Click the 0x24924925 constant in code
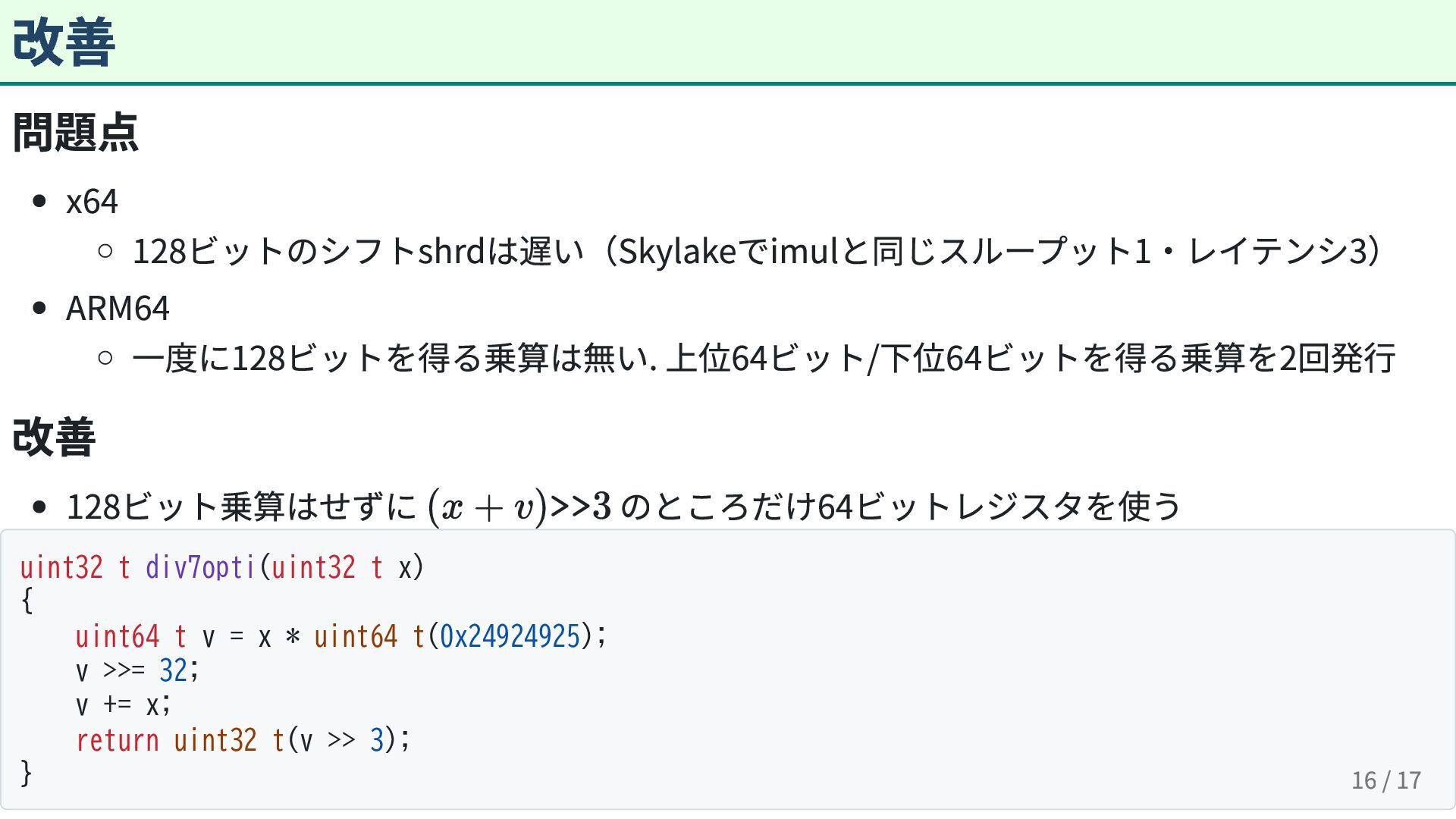The width and height of the screenshot is (1456, 819). pyautogui.click(x=510, y=636)
